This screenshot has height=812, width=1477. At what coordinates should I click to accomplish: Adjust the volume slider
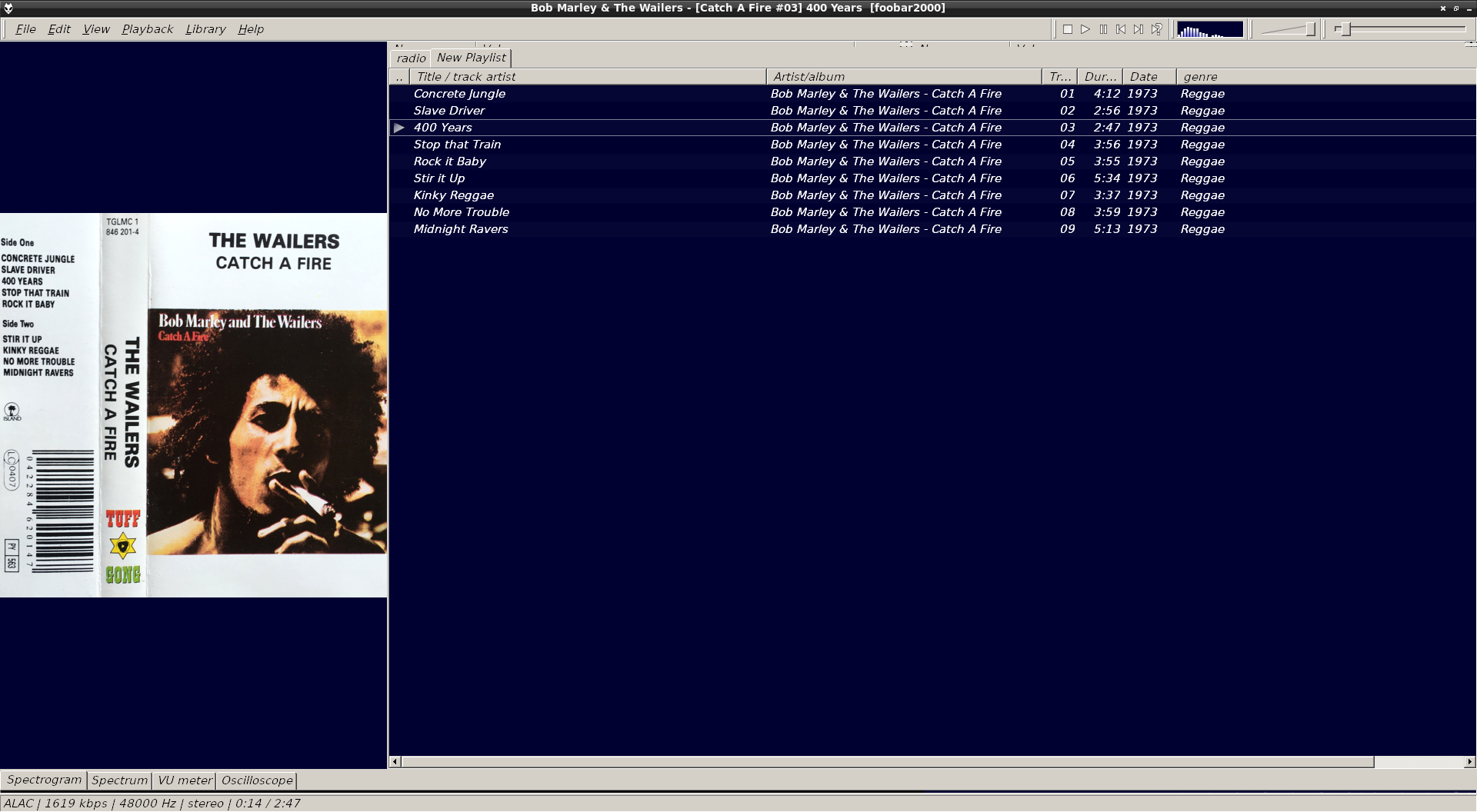(x=1289, y=29)
